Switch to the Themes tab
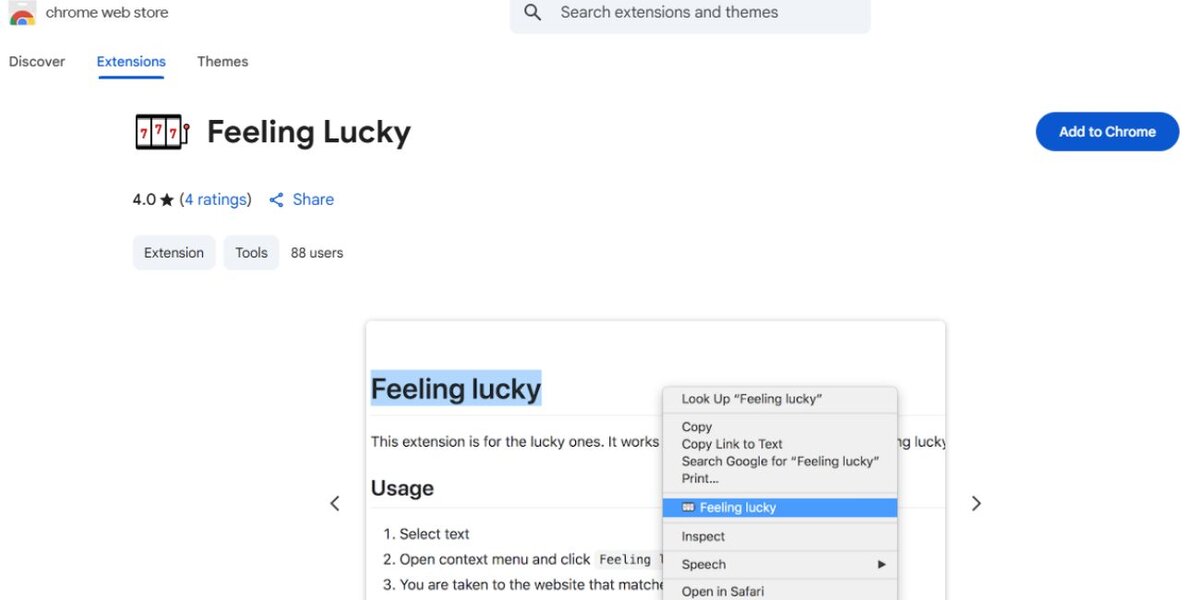The height and width of the screenshot is (600, 1200). (x=222, y=61)
